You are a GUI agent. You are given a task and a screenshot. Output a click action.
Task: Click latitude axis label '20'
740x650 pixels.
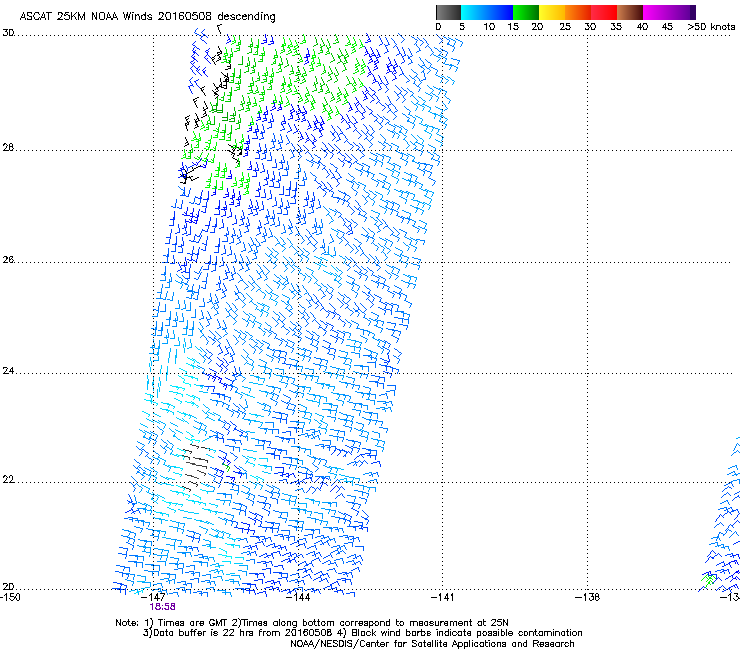tap(8, 587)
